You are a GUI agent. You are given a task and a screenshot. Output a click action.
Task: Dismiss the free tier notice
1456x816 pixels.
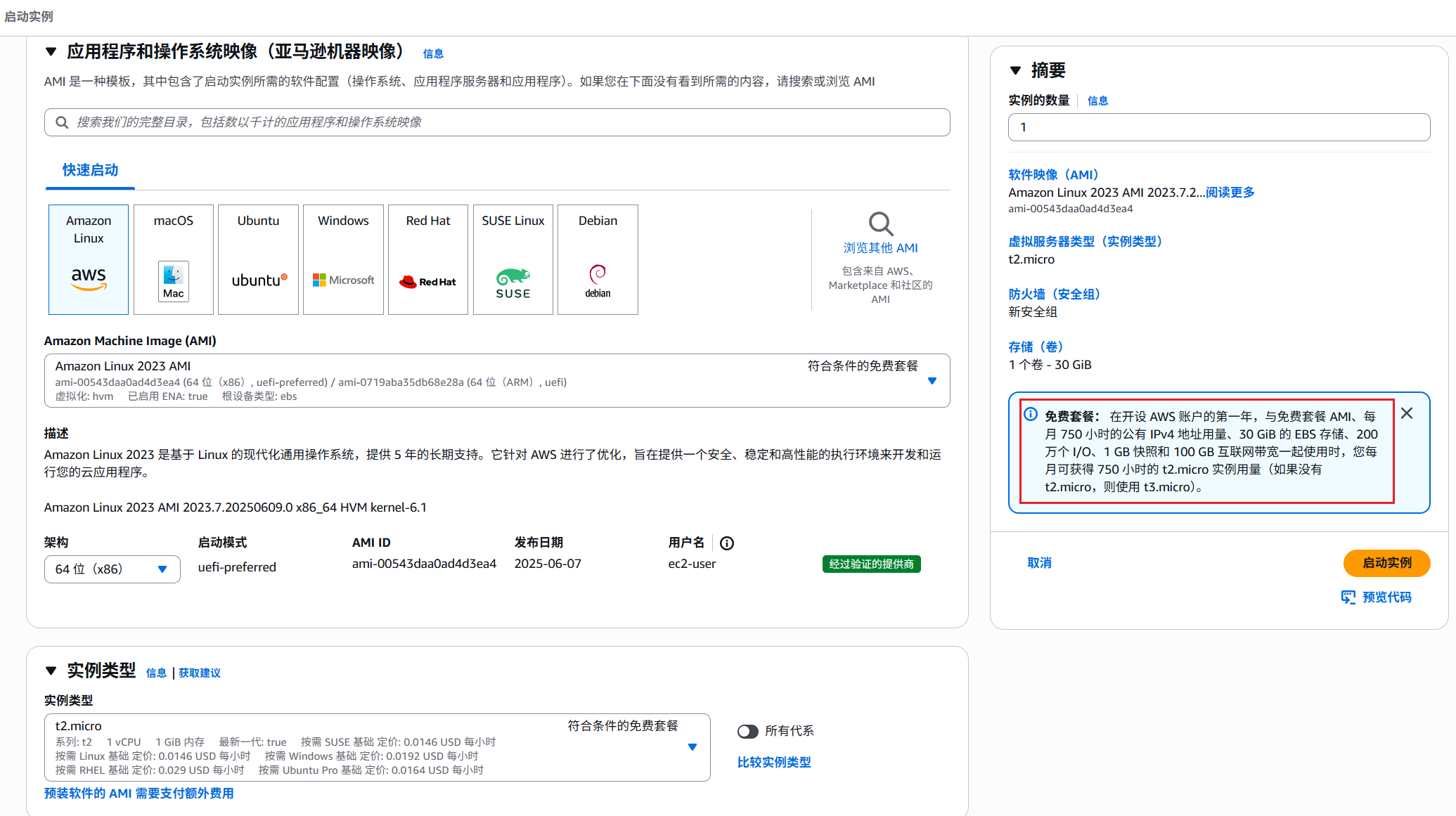click(x=1407, y=413)
